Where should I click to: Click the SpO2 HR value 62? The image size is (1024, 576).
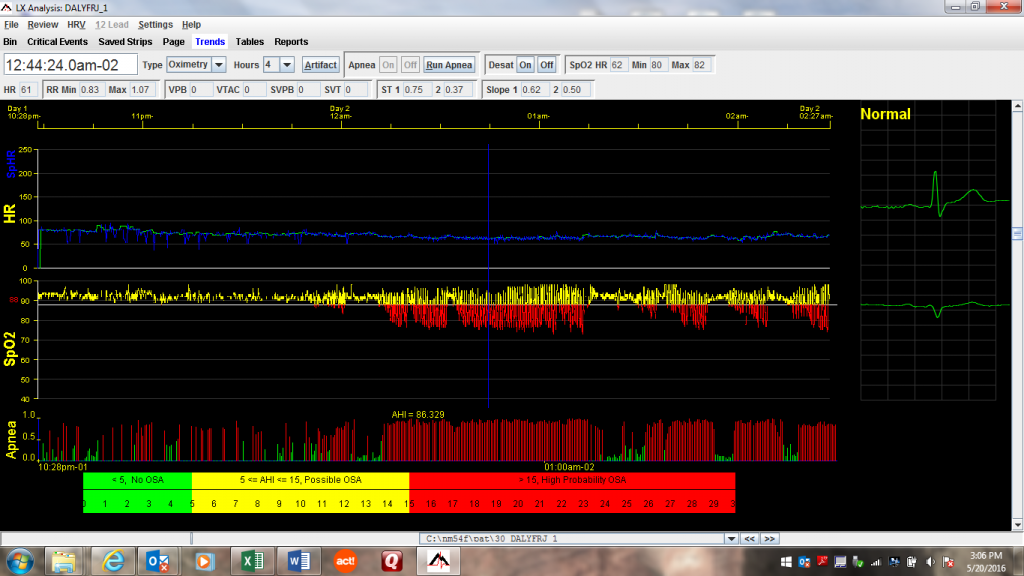618,65
